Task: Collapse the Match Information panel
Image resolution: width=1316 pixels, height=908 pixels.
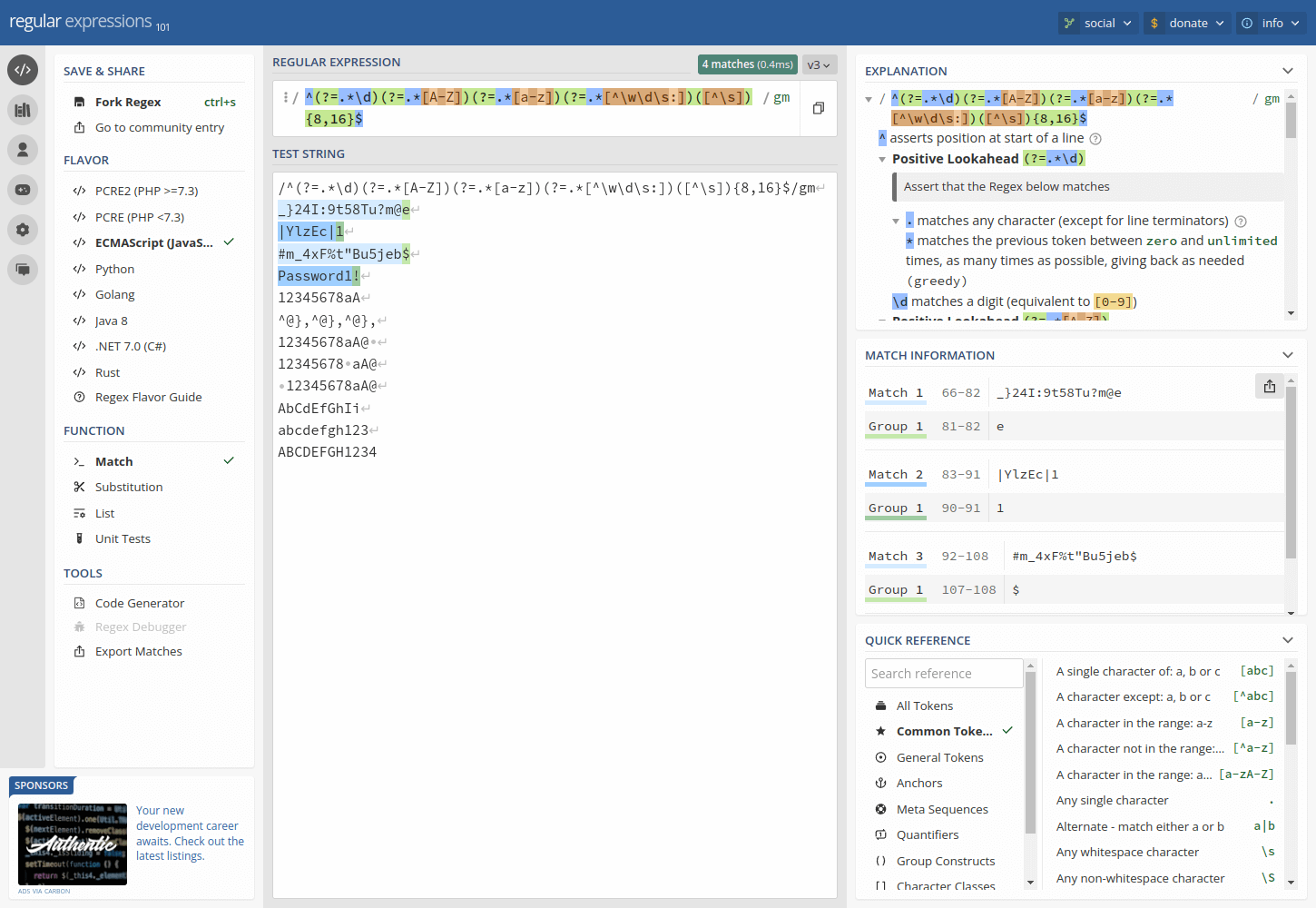Action: click(x=1287, y=354)
